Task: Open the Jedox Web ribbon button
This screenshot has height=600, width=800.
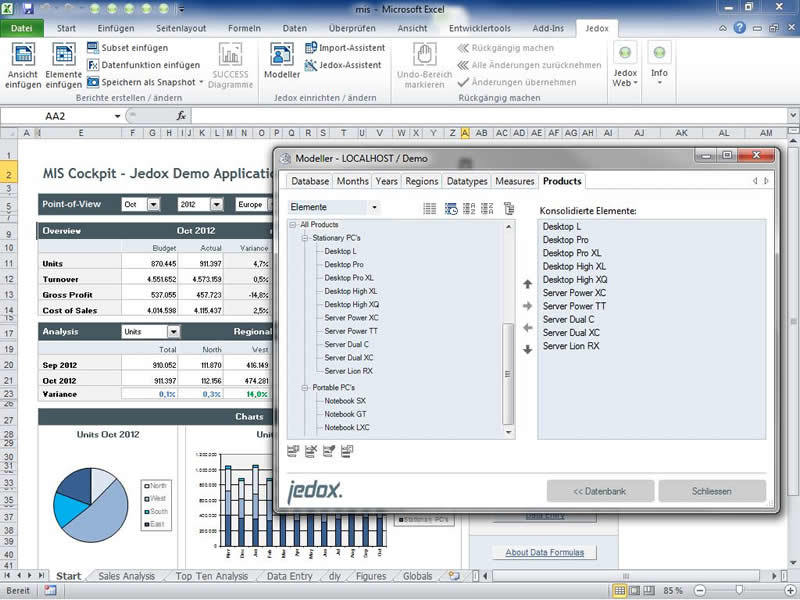Action: pos(625,65)
